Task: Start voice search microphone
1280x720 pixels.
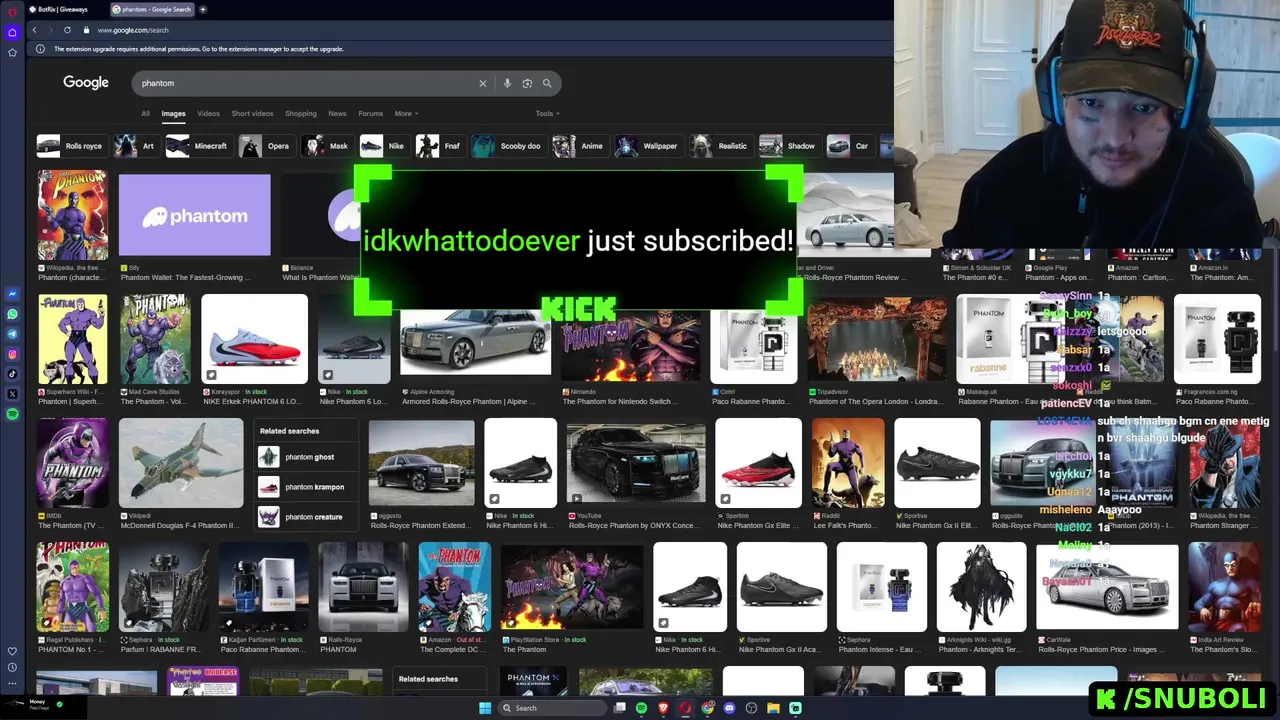Action: point(507,83)
